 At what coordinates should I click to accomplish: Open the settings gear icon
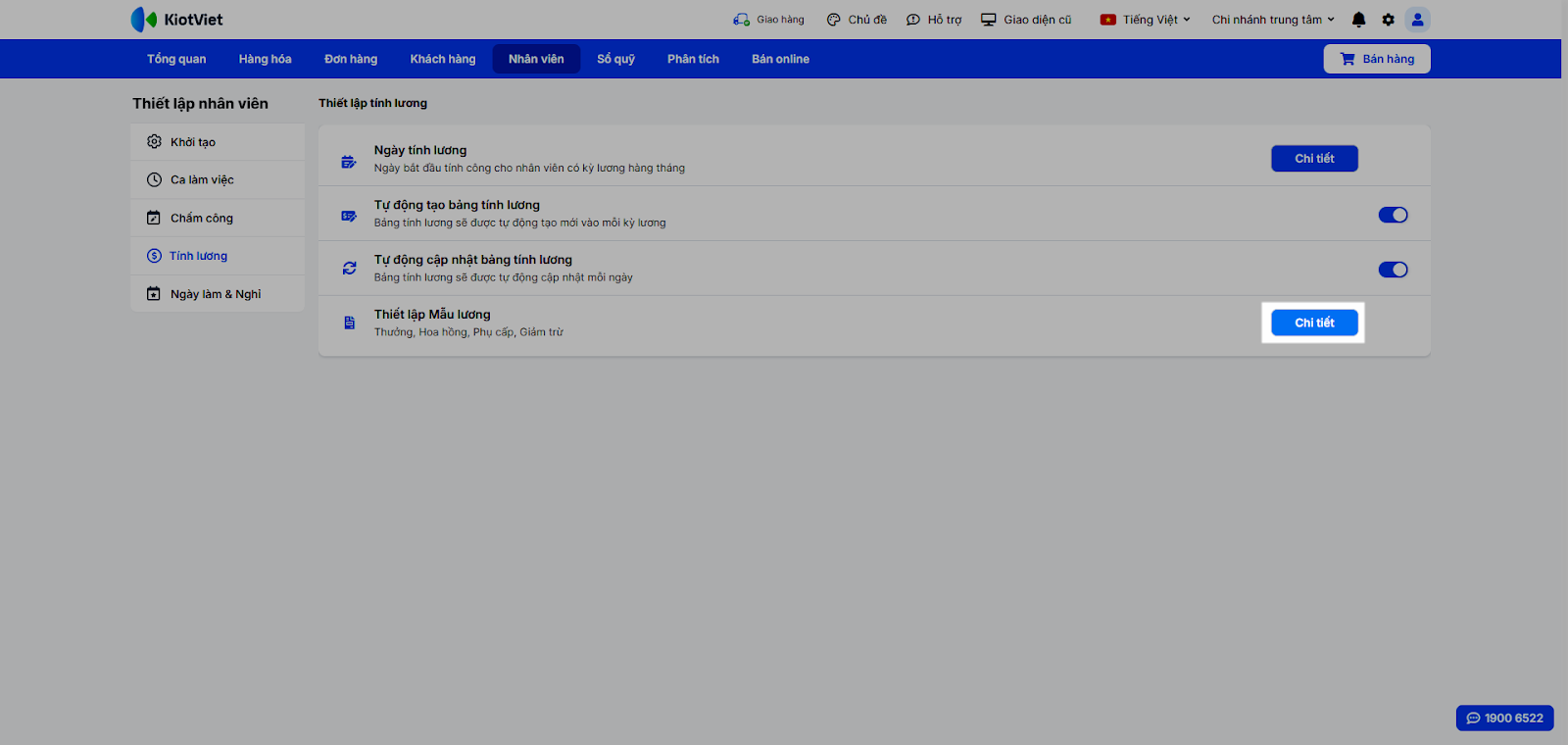[x=1389, y=20]
